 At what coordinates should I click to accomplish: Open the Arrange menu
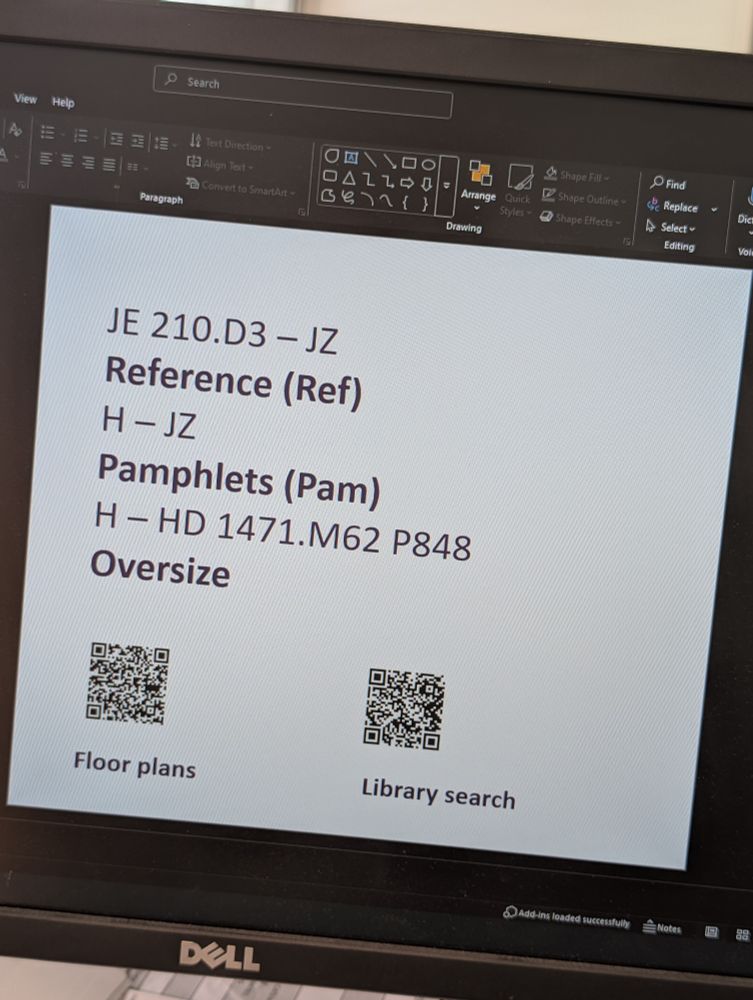479,185
